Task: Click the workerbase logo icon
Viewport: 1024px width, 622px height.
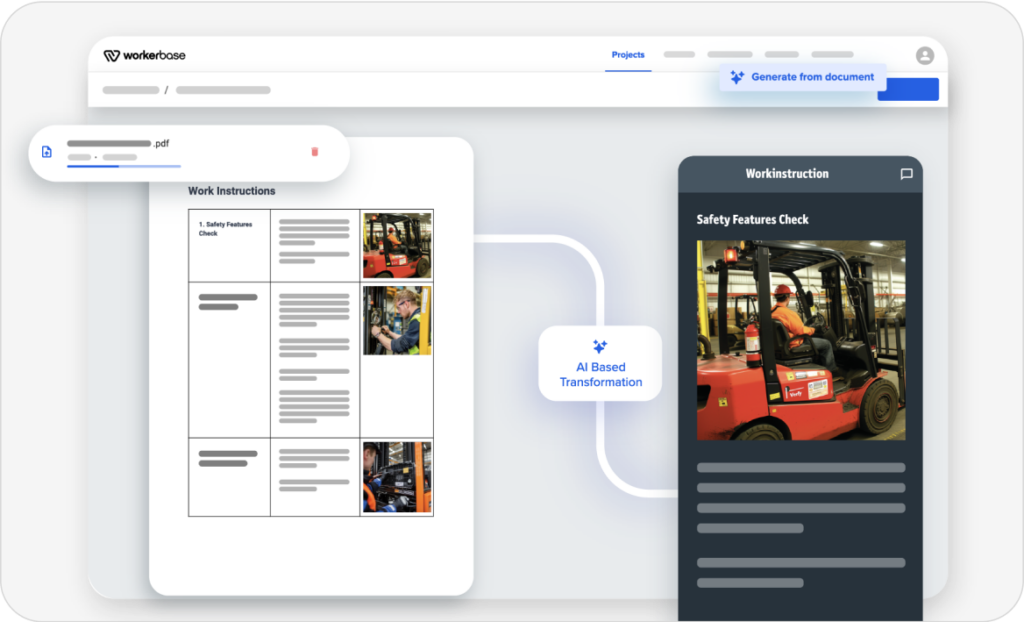Action: coord(112,56)
